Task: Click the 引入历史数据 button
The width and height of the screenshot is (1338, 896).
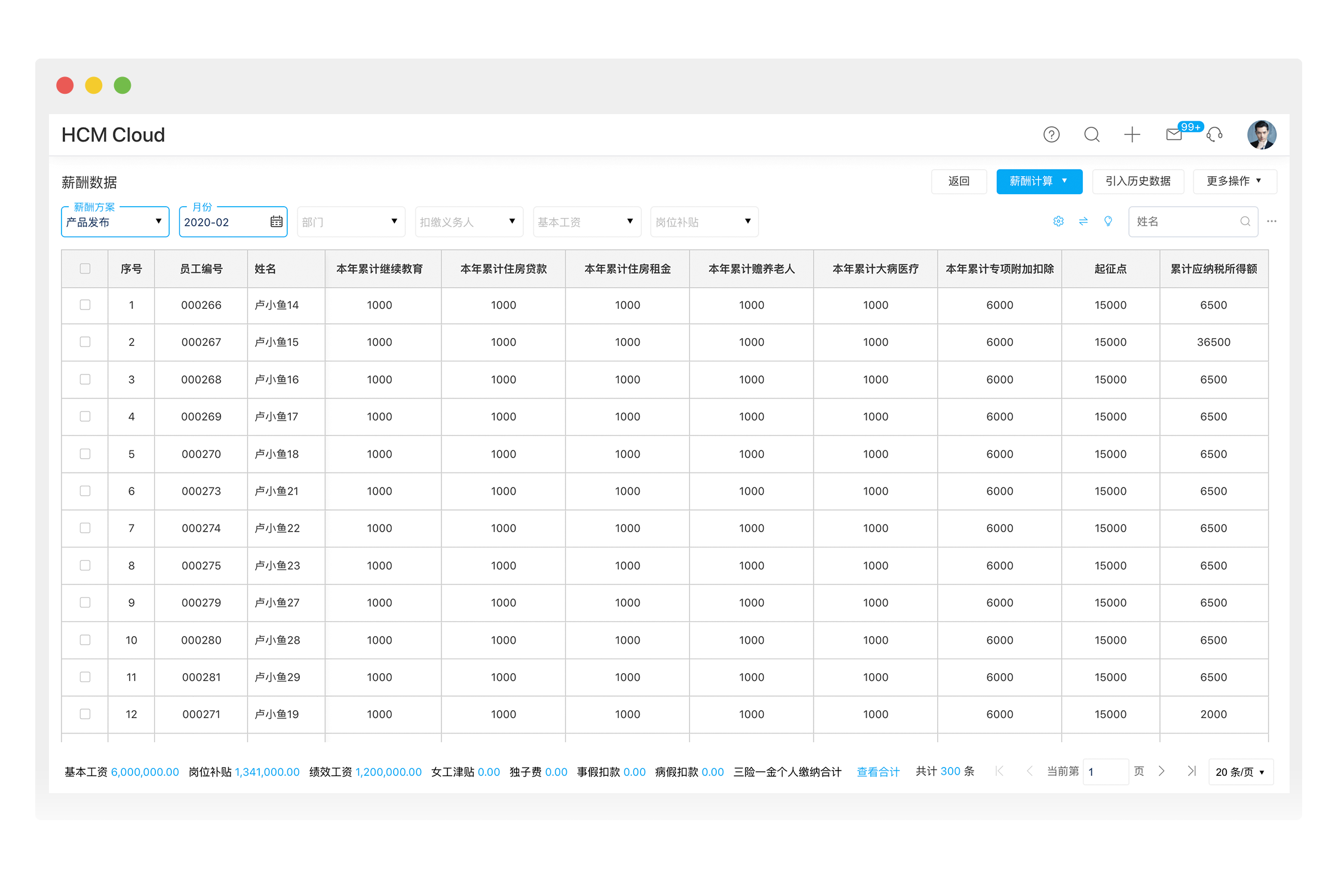Action: point(1138,181)
